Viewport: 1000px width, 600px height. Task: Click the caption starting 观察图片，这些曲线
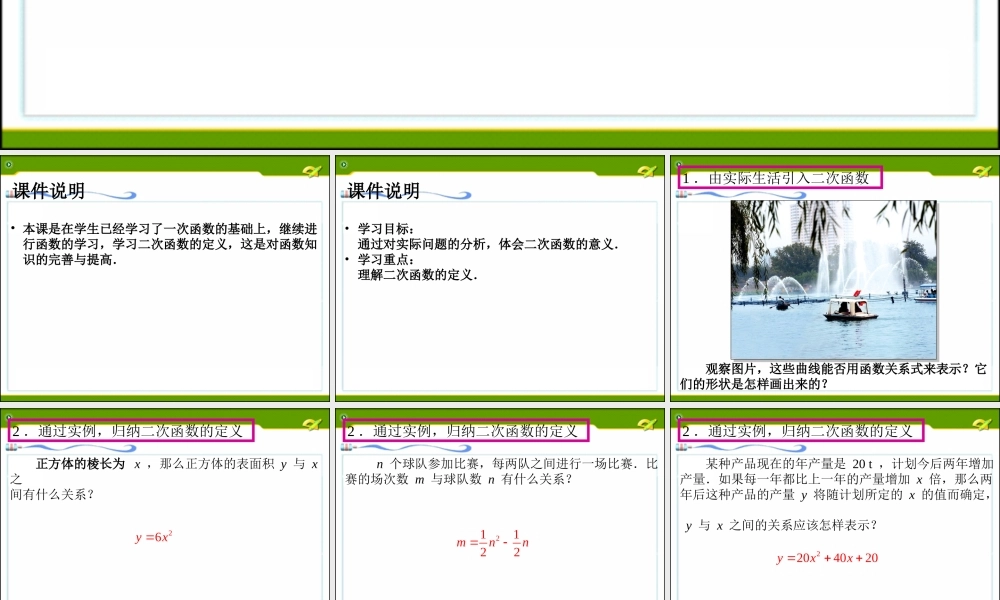coord(833,376)
